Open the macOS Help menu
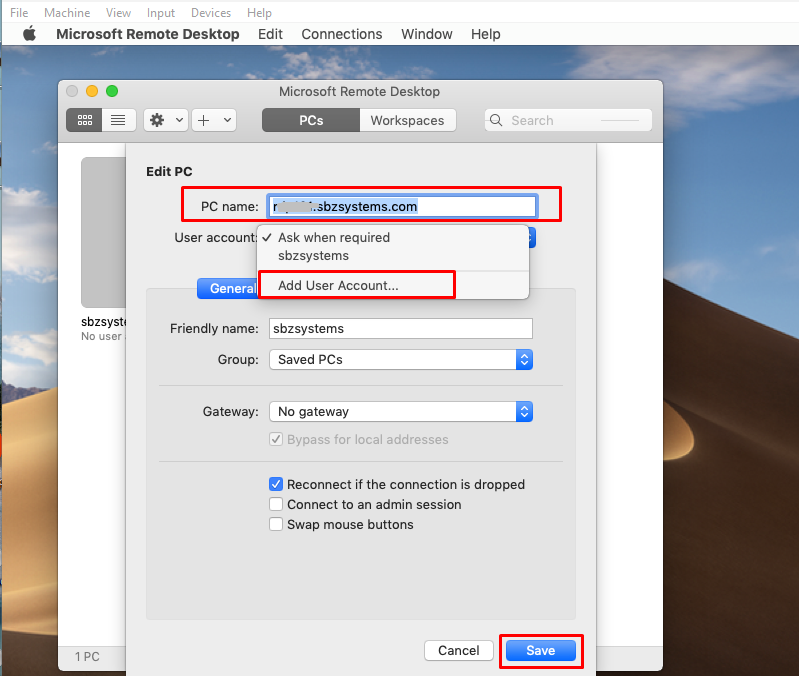This screenshot has height=676, width=799. 486,34
